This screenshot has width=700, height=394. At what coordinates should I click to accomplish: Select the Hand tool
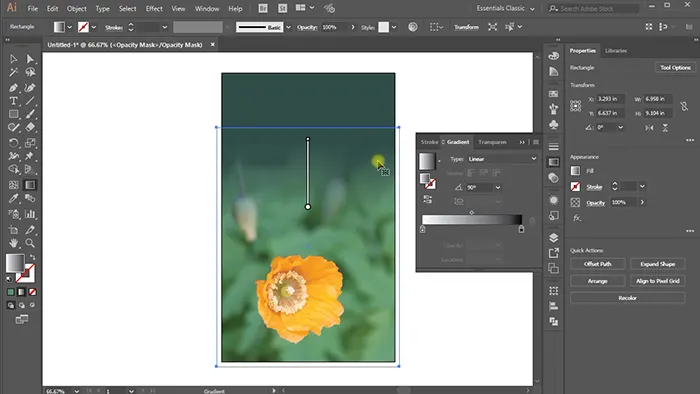(13, 244)
